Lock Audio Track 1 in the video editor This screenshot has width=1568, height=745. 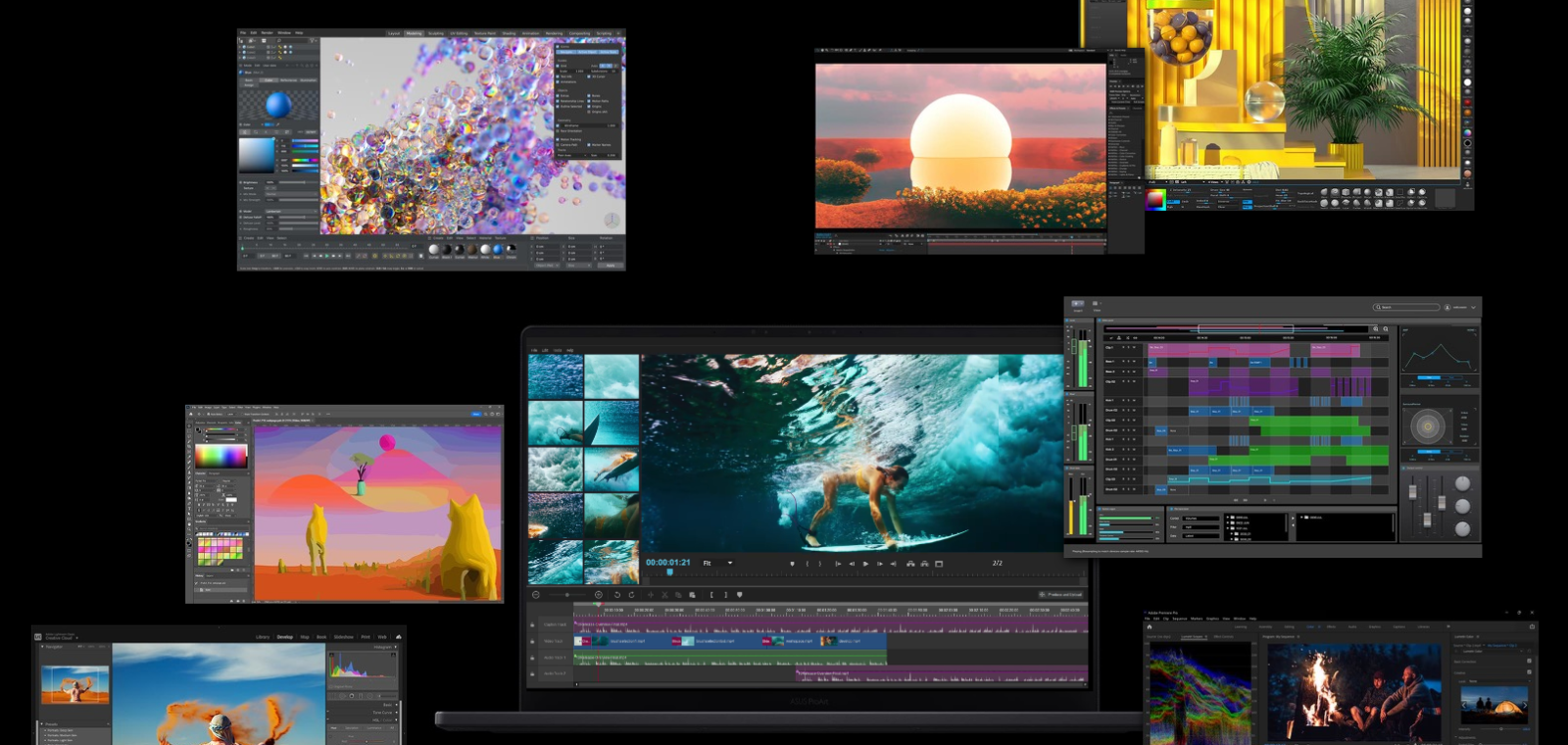pos(532,658)
